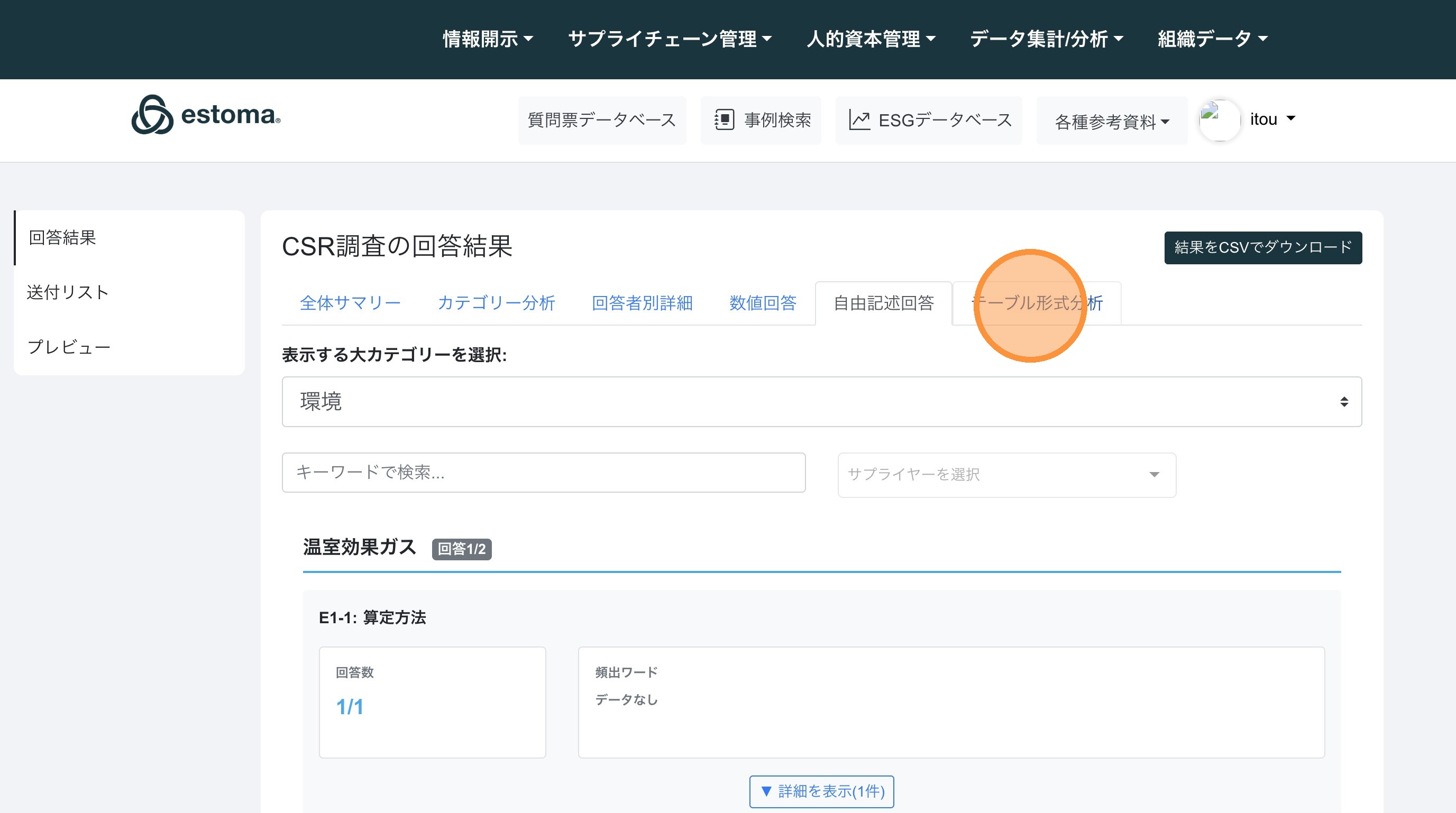This screenshot has width=1456, height=813.
Task: Select the テーブル形式分析 tab
Action: point(1037,303)
